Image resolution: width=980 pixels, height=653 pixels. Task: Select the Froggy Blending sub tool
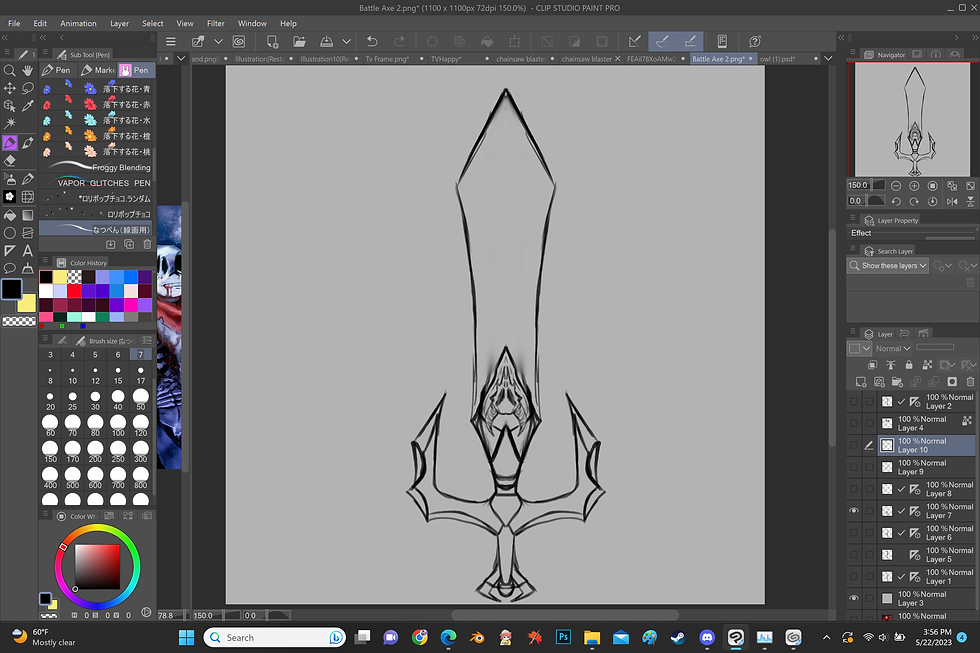click(x=97, y=167)
